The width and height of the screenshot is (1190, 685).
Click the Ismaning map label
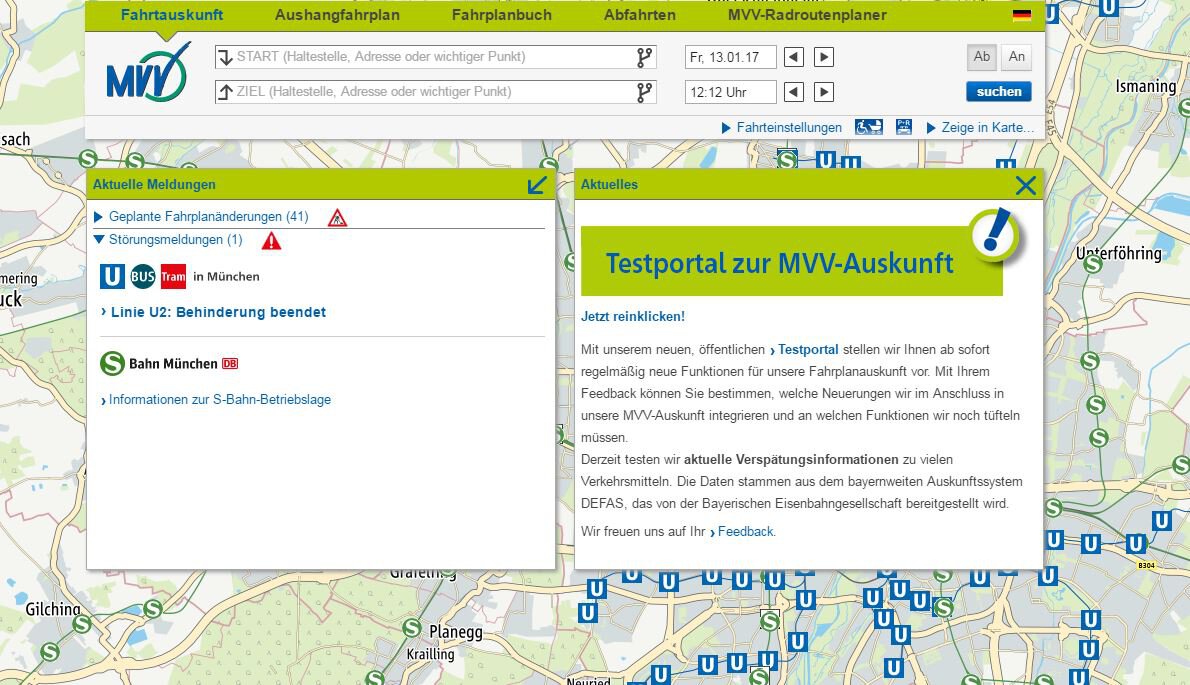click(x=1145, y=86)
